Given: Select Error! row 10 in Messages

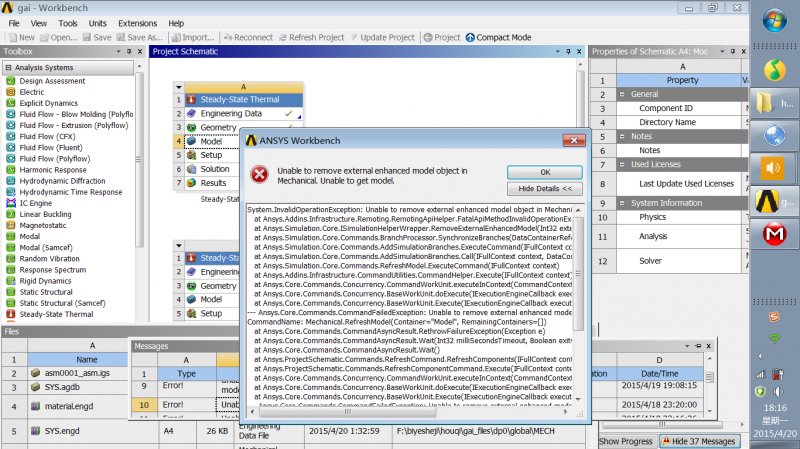Looking at the screenshot, I should pos(173,405).
